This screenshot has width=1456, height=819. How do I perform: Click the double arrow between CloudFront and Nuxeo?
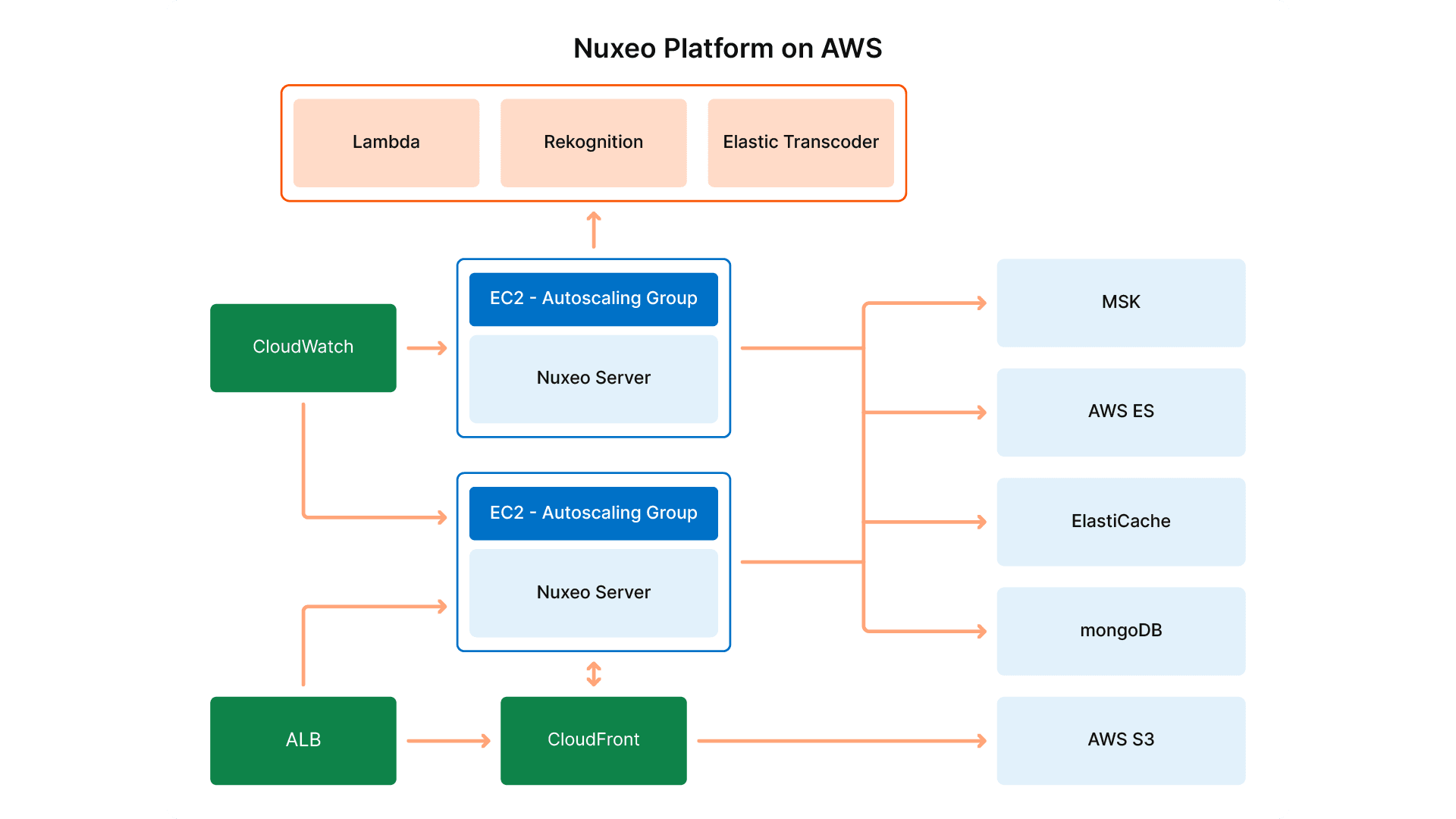pyautogui.click(x=594, y=673)
